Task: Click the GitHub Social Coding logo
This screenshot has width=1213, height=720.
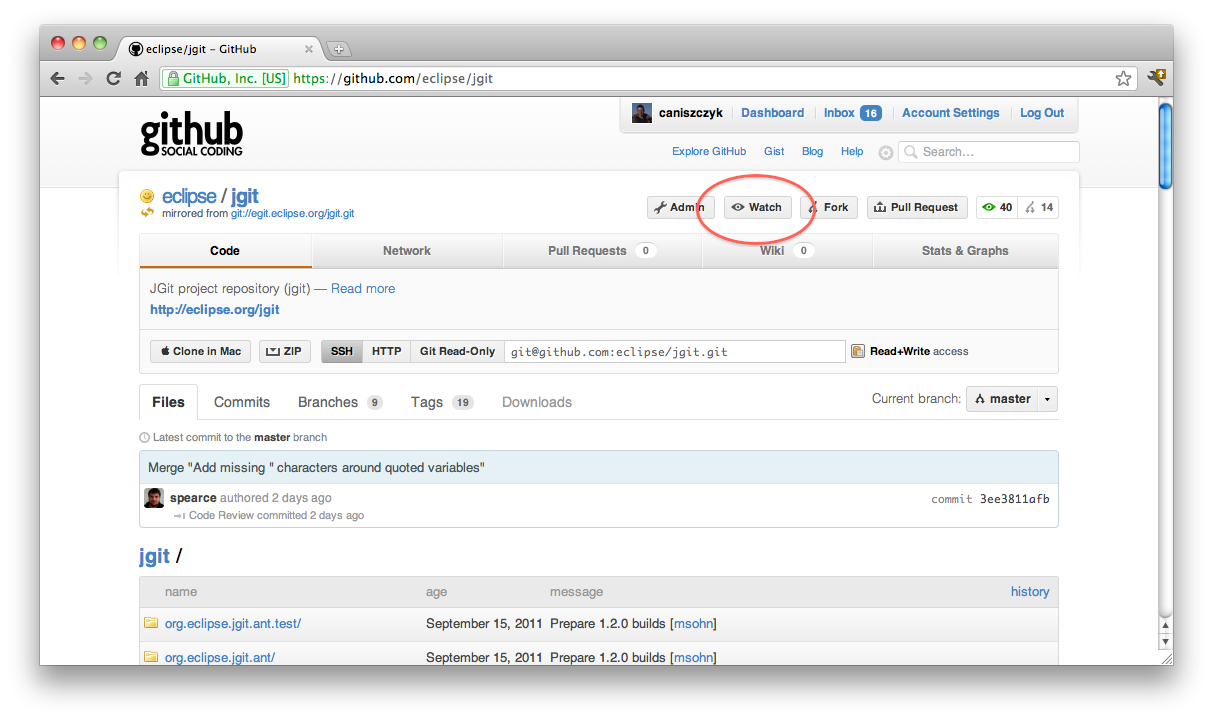Action: [191, 134]
